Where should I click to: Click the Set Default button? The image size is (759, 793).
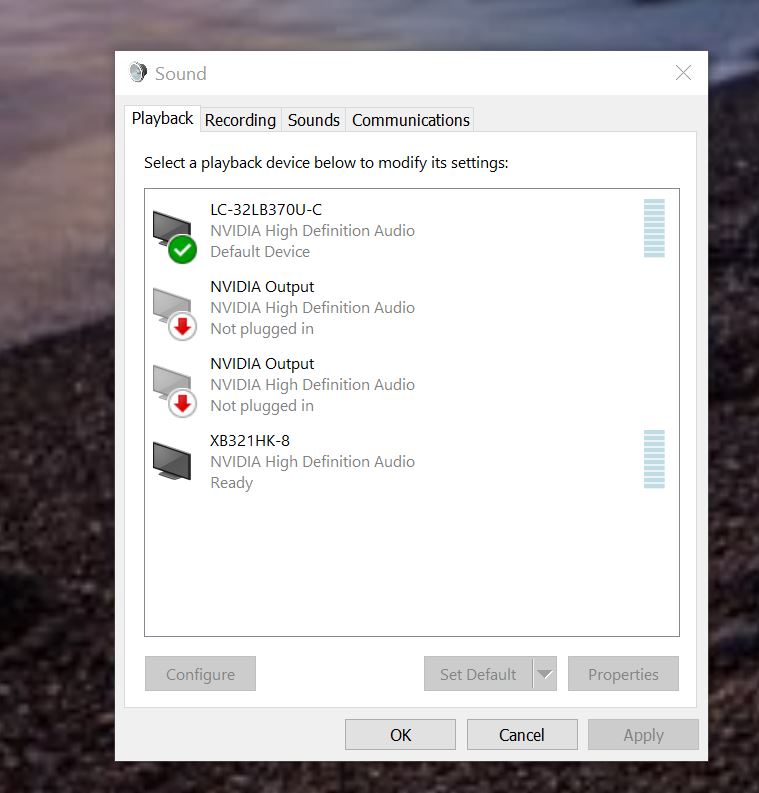(478, 674)
